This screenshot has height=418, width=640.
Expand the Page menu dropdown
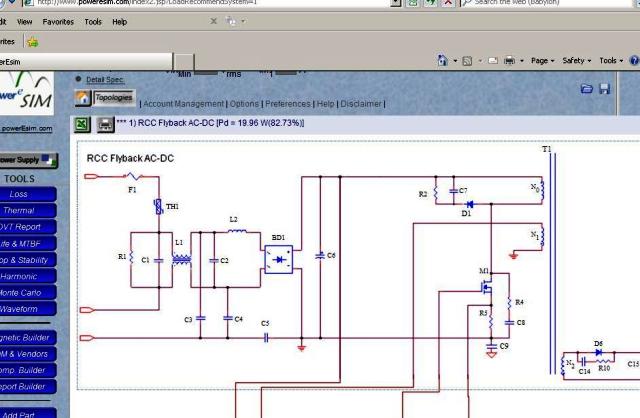pos(542,61)
